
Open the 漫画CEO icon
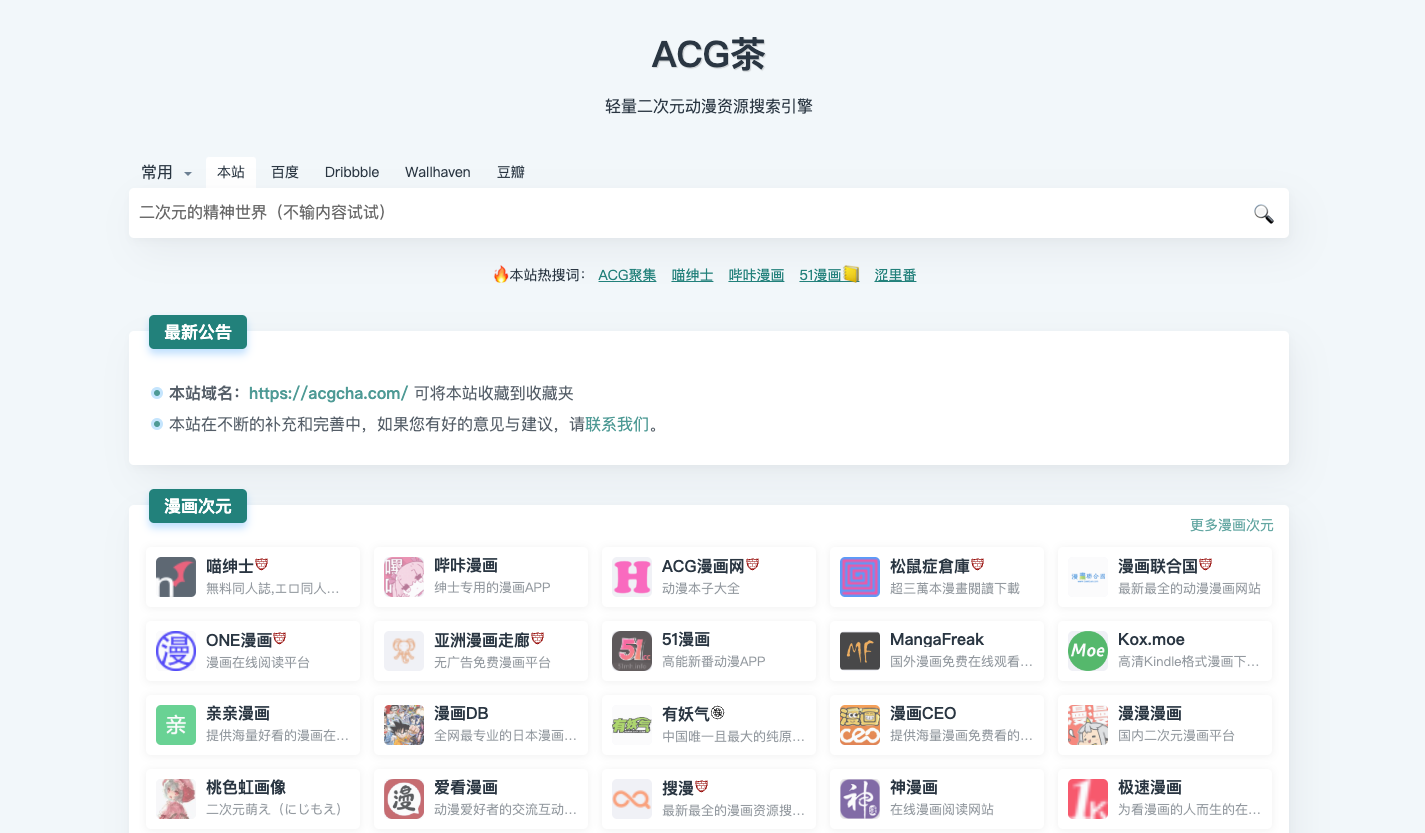click(x=860, y=725)
